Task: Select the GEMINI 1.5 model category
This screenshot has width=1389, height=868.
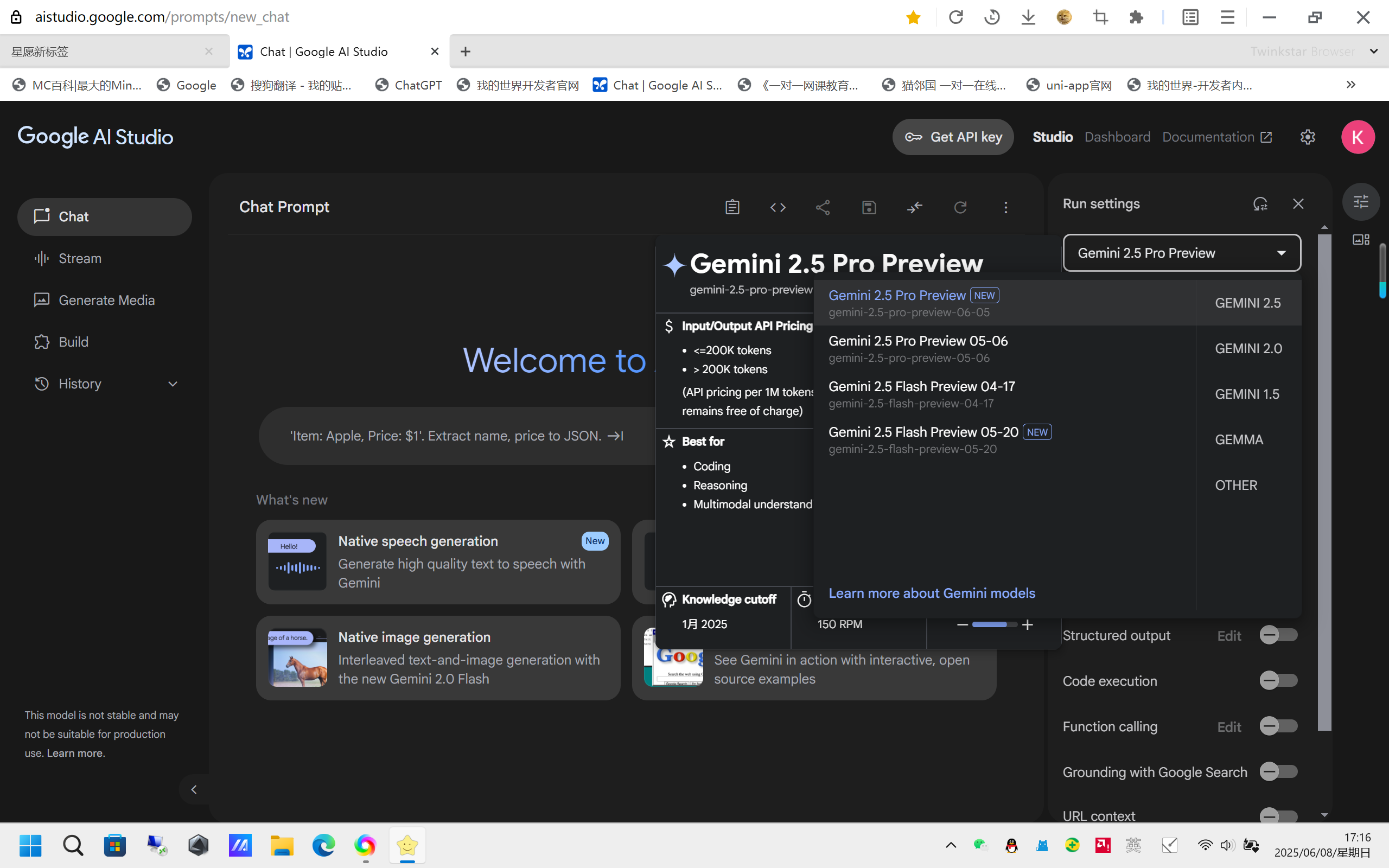Action: (1248, 394)
